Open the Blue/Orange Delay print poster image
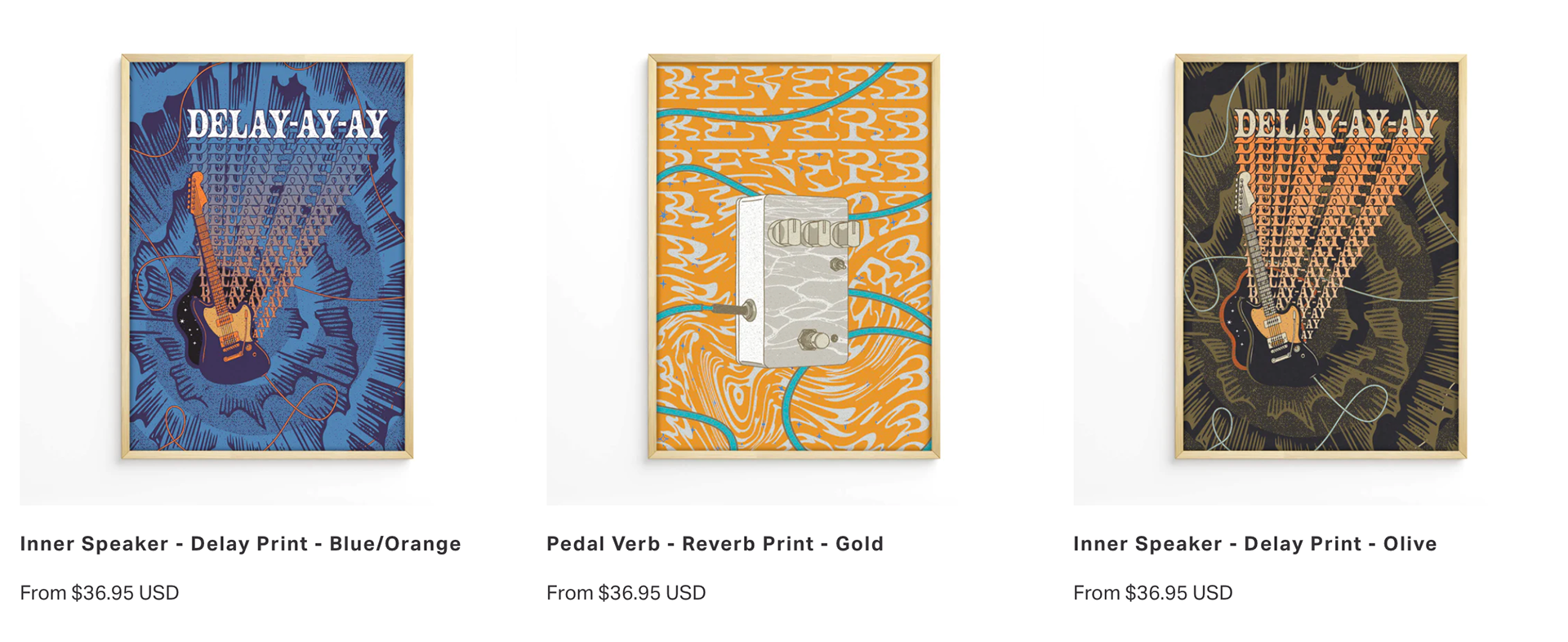 pyautogui.click(x=267, y=256)
